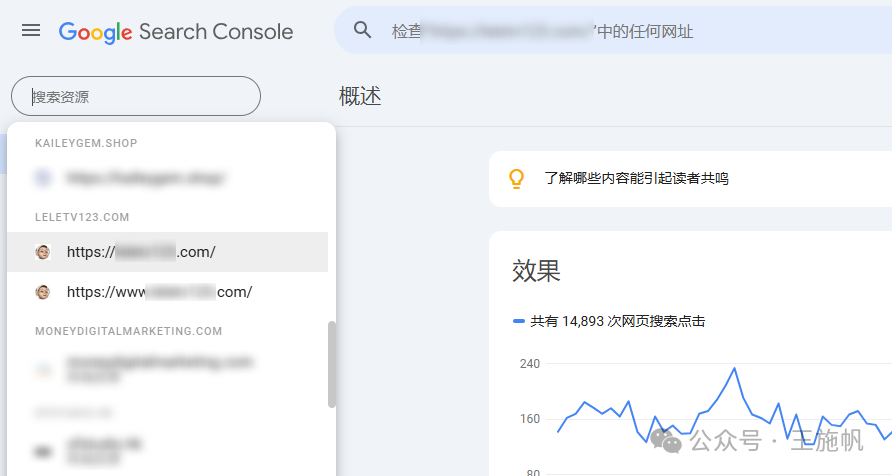The width and height of the screenshot is (892, 476).
Task: Click the LELETV123.COM group header
Action: [x=82, y=217]
